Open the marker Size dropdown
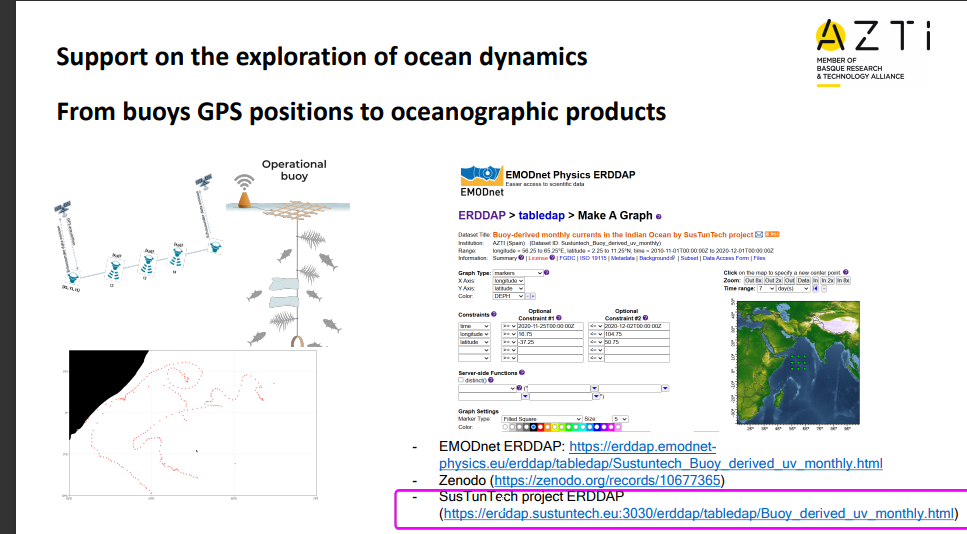 coord(620,419)
